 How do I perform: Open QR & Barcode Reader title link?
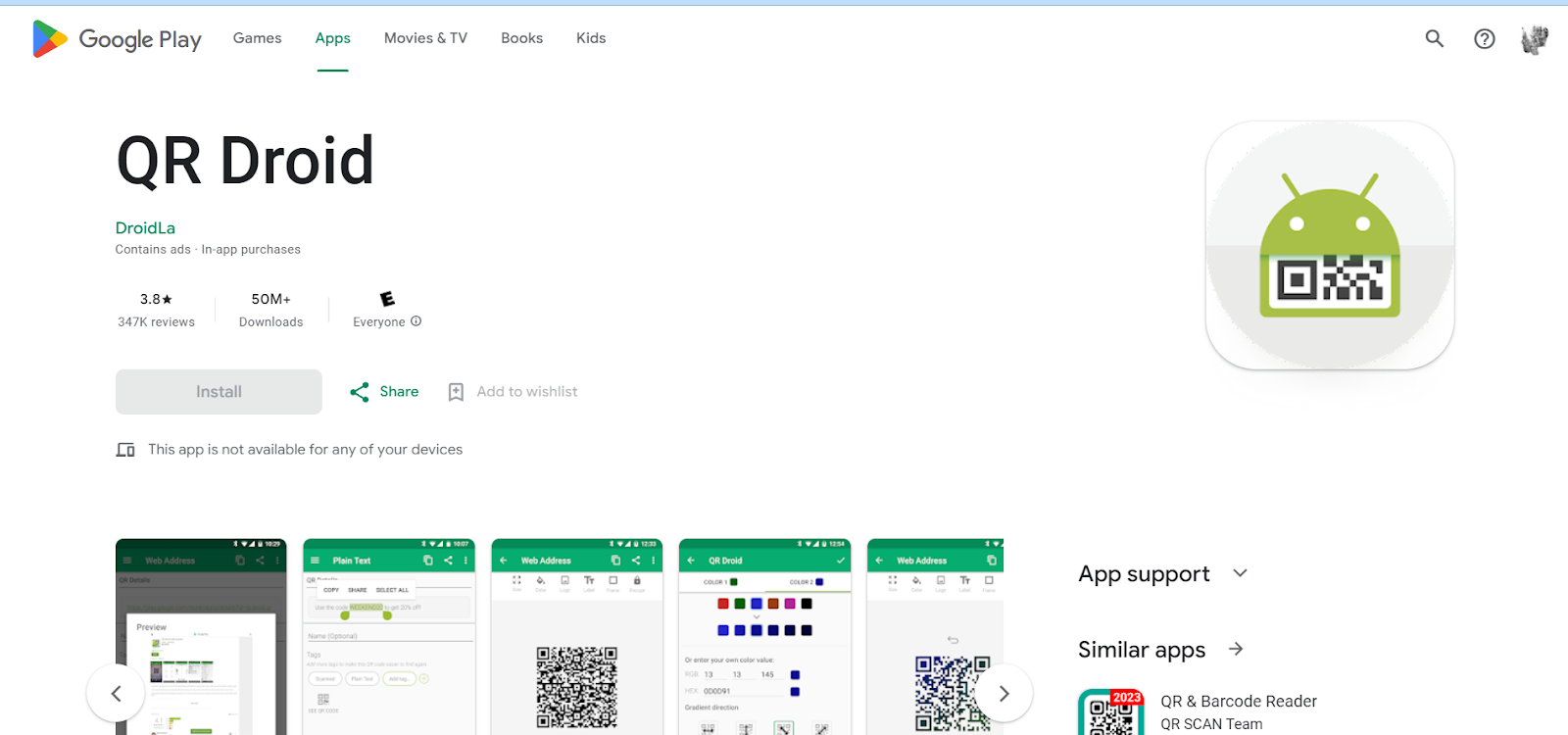1239,702
